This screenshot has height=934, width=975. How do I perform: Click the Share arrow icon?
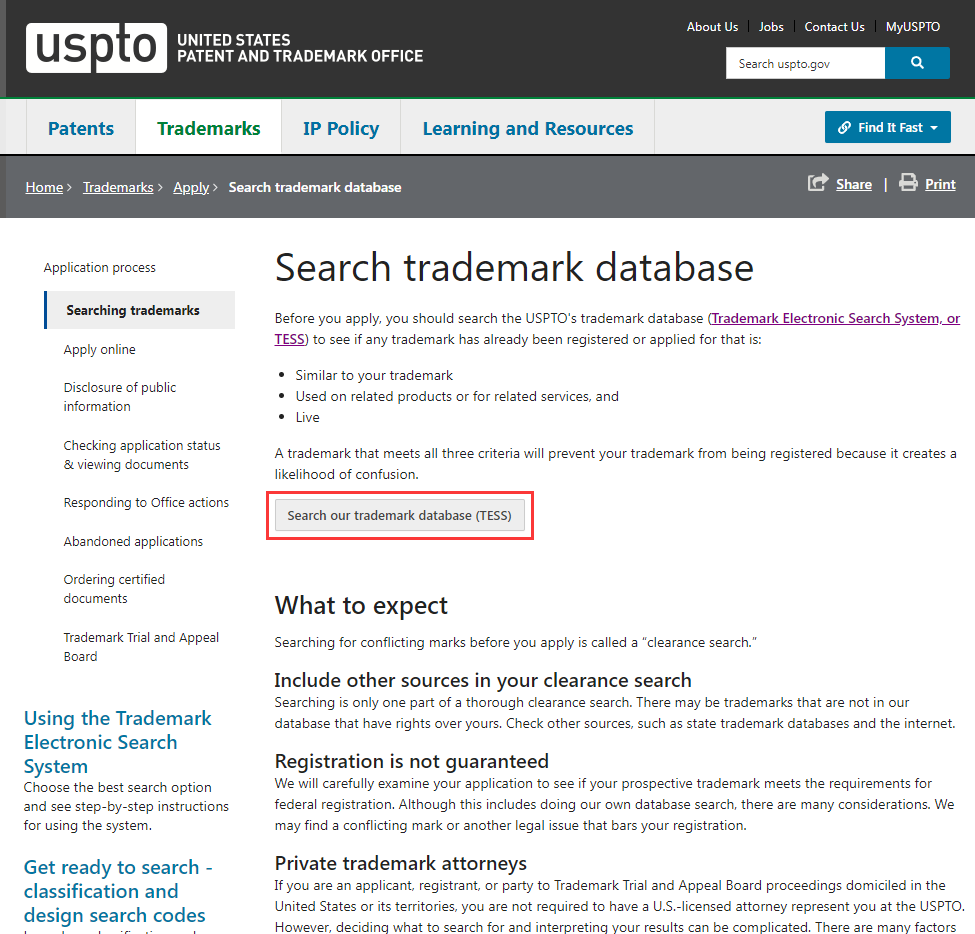click(x=818, y=183)
